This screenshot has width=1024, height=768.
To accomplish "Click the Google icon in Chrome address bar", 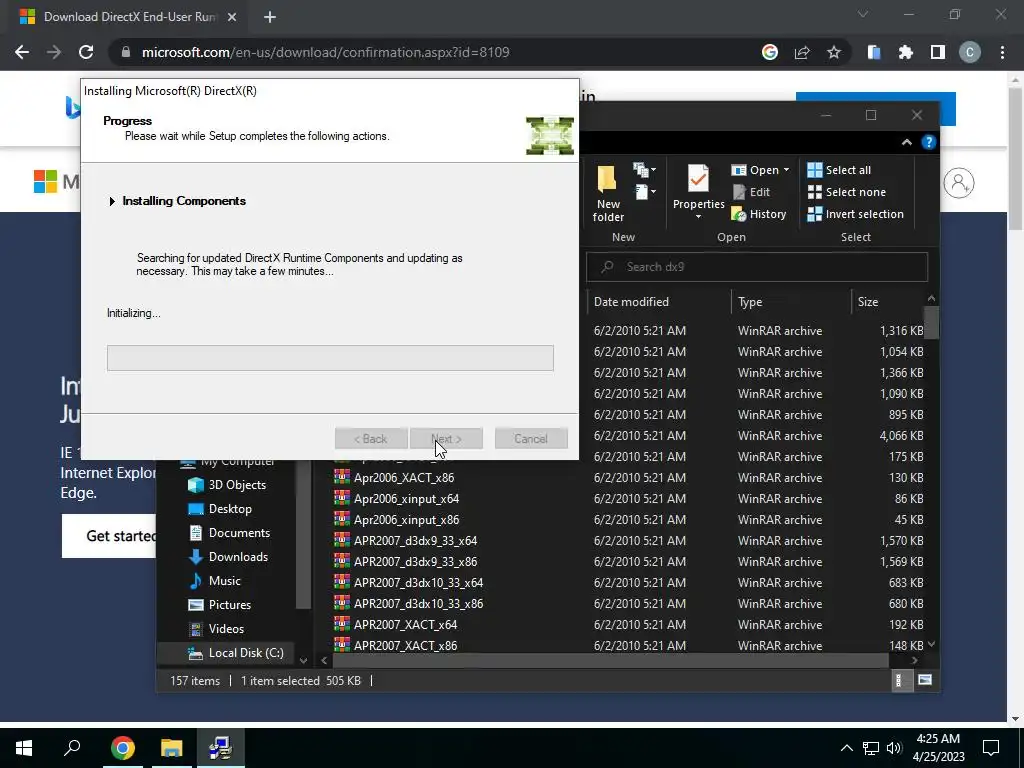I will (x=770, y=52).
